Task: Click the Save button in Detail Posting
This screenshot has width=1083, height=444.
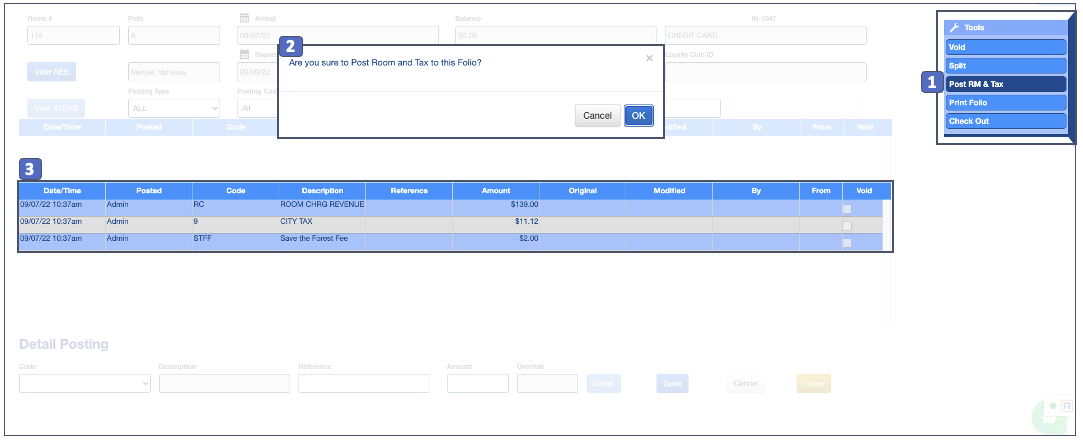Action: 672,383
